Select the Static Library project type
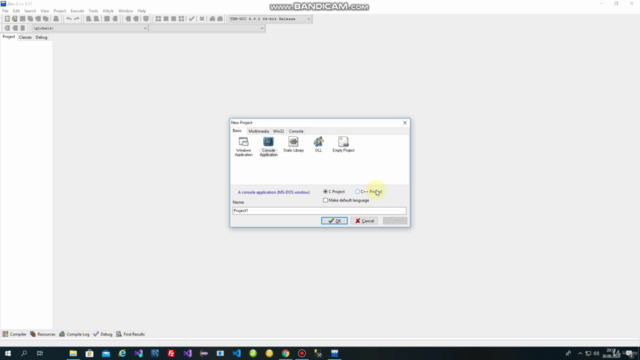The image size is (640, 360). click(293, 144)
